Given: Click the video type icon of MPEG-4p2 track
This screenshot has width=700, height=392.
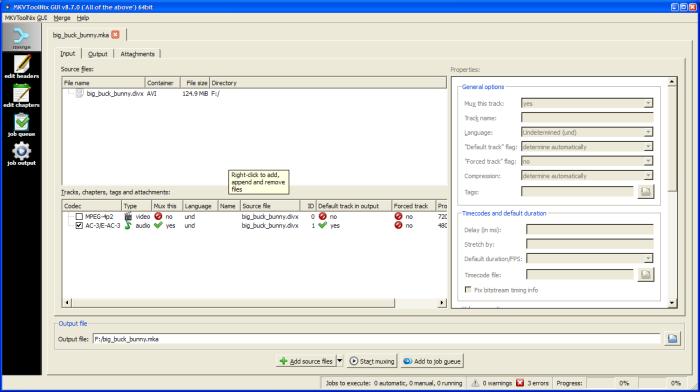Looking at the screenshot, I should coord(129,217).
